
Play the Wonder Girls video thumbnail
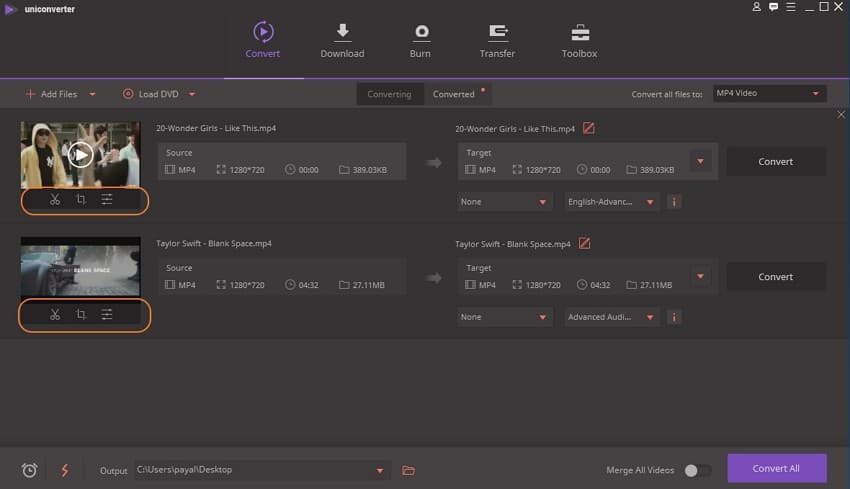(81, 154)
